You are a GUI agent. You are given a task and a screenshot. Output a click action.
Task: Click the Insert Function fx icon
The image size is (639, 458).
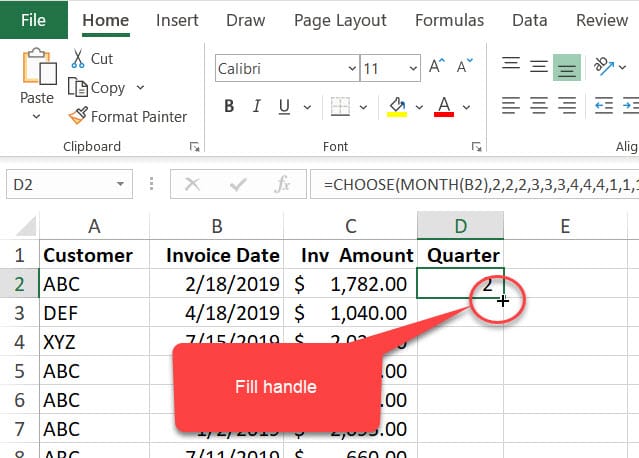coord(283,184)
